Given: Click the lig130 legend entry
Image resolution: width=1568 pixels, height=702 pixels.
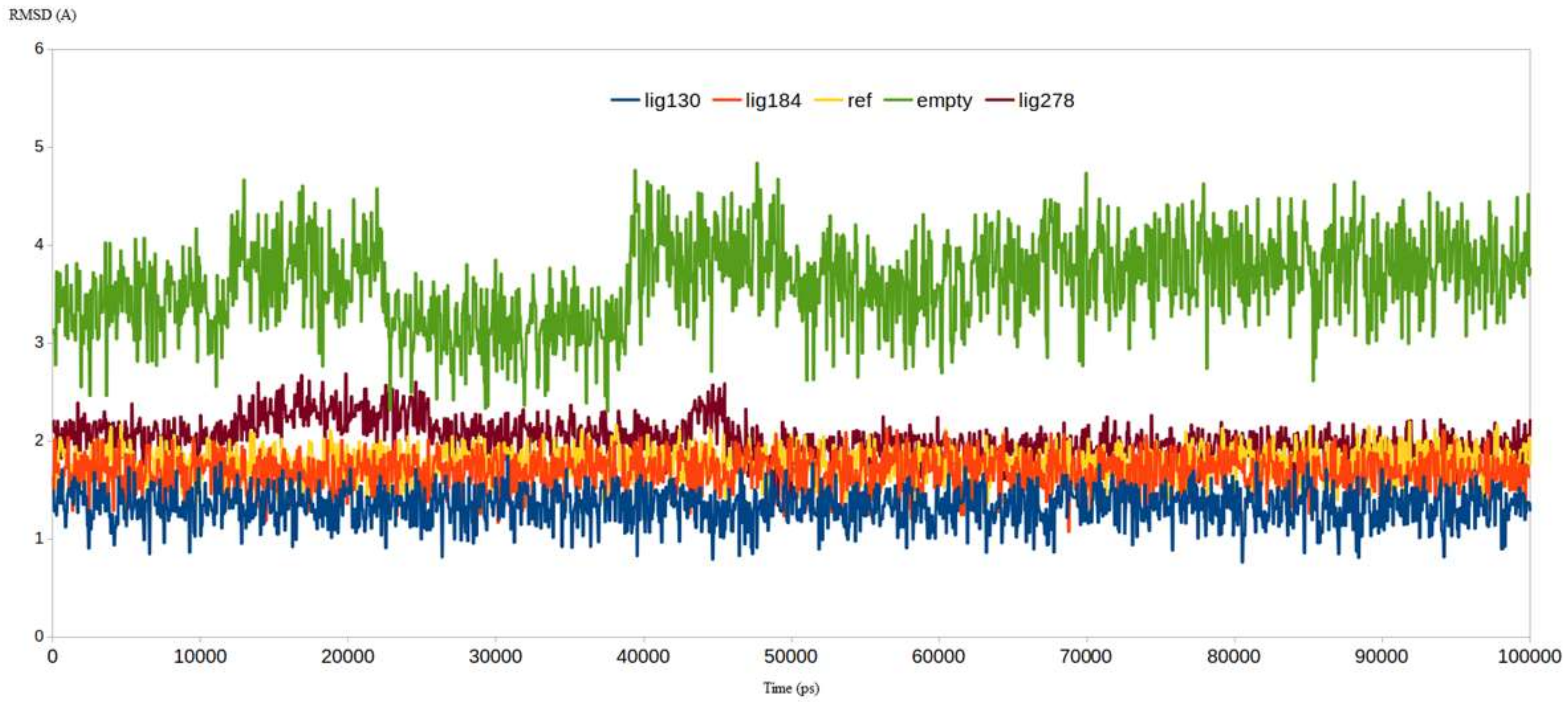Looking at the screenshot, I should click(672, 100).
